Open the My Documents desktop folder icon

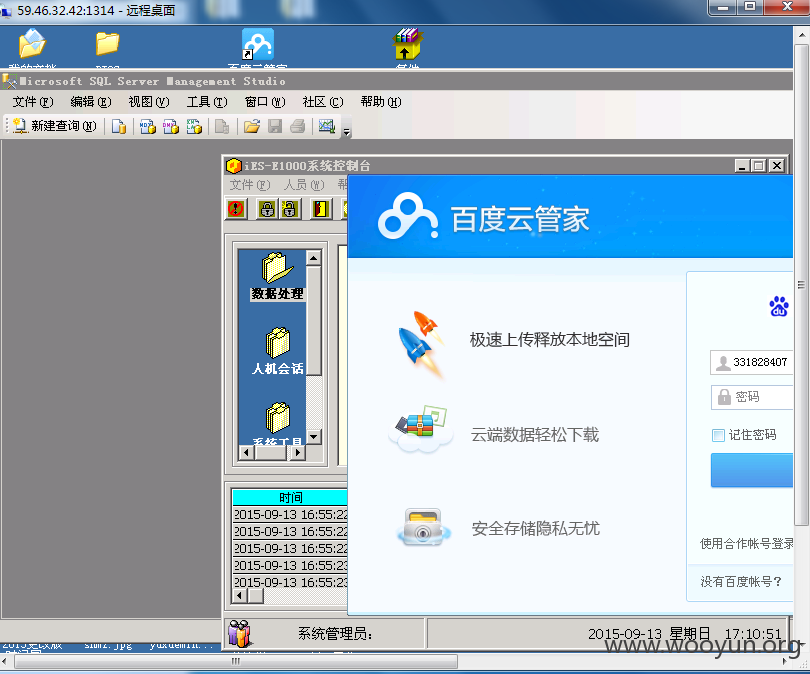coord(32,47)
